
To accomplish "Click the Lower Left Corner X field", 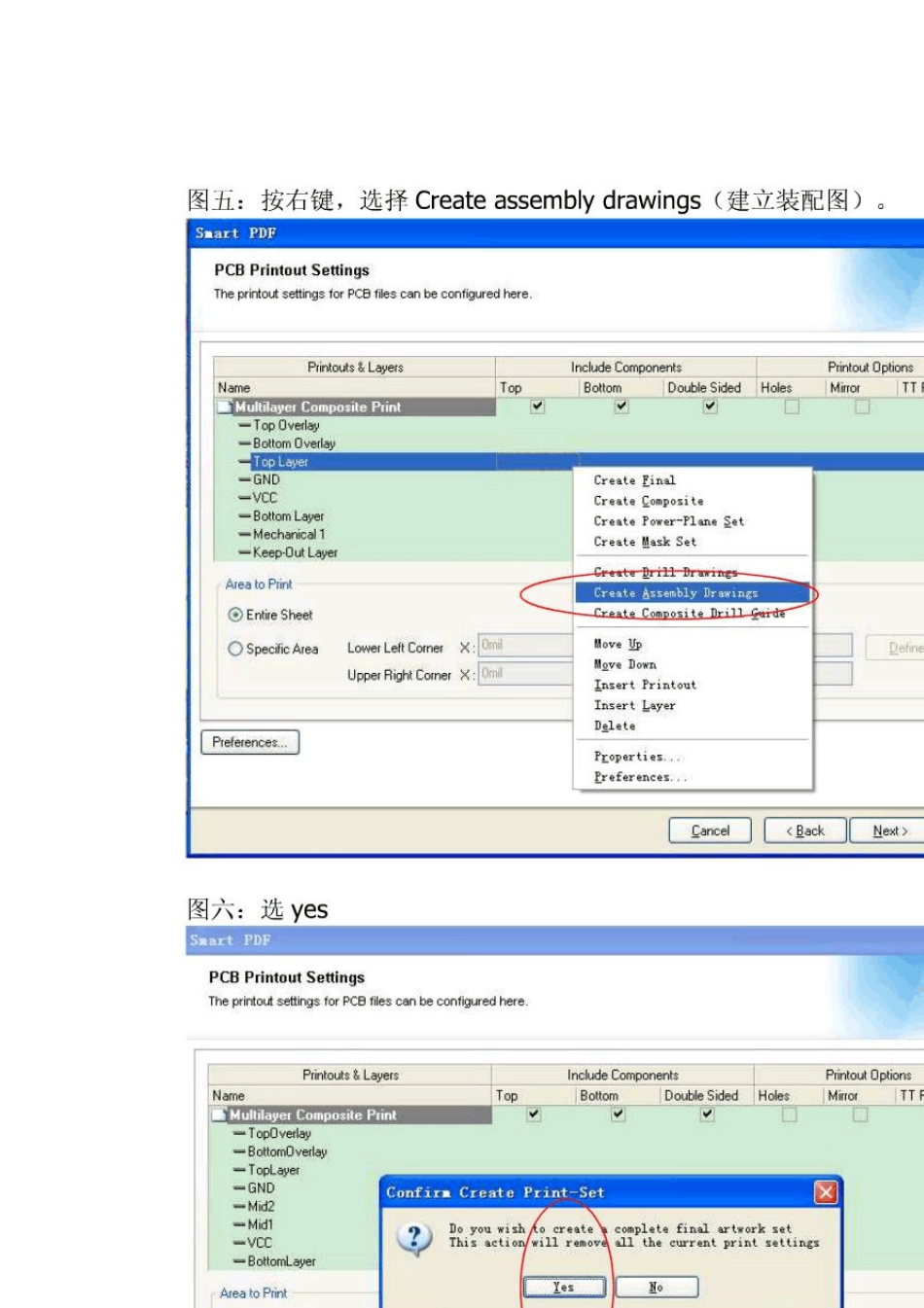I will click(525, 645).
